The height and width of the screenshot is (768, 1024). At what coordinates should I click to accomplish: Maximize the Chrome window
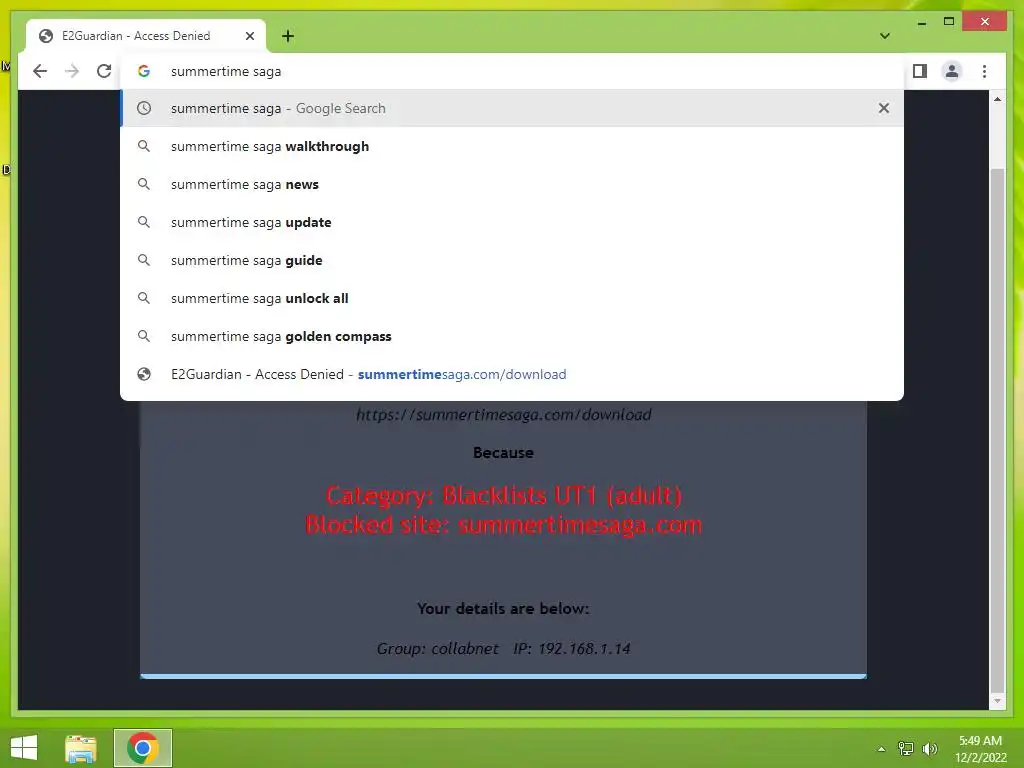point(949,22)
